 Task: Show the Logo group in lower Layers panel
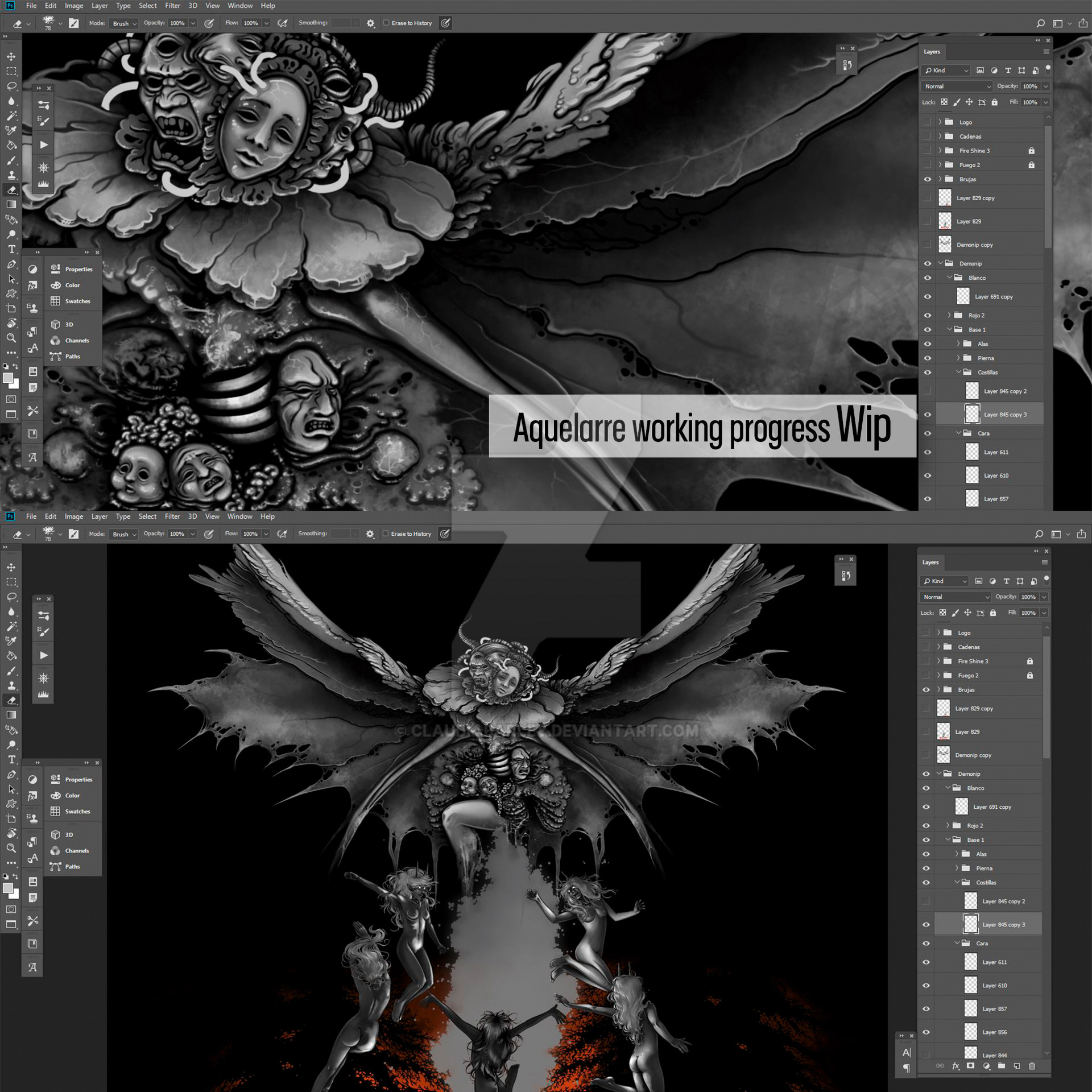926,632
